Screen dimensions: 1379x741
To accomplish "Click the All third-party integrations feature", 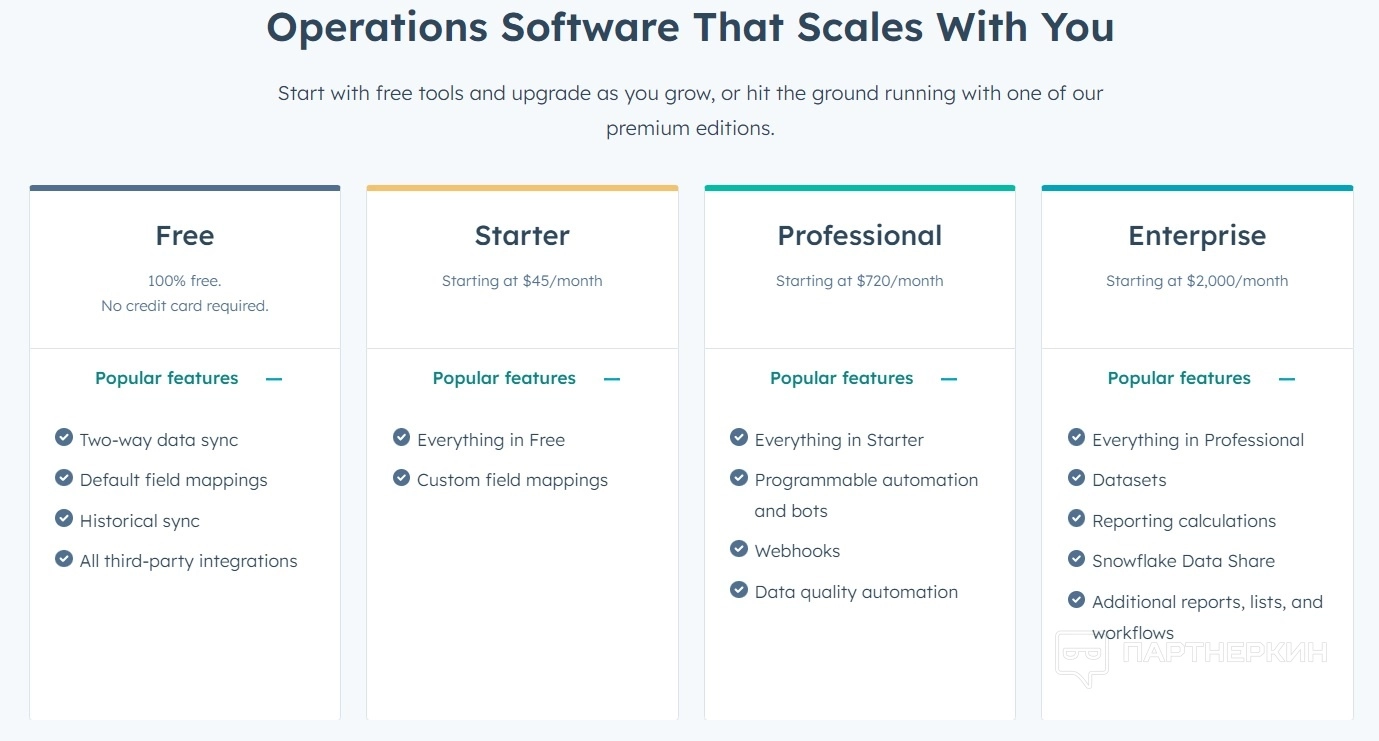I will 188,561.
